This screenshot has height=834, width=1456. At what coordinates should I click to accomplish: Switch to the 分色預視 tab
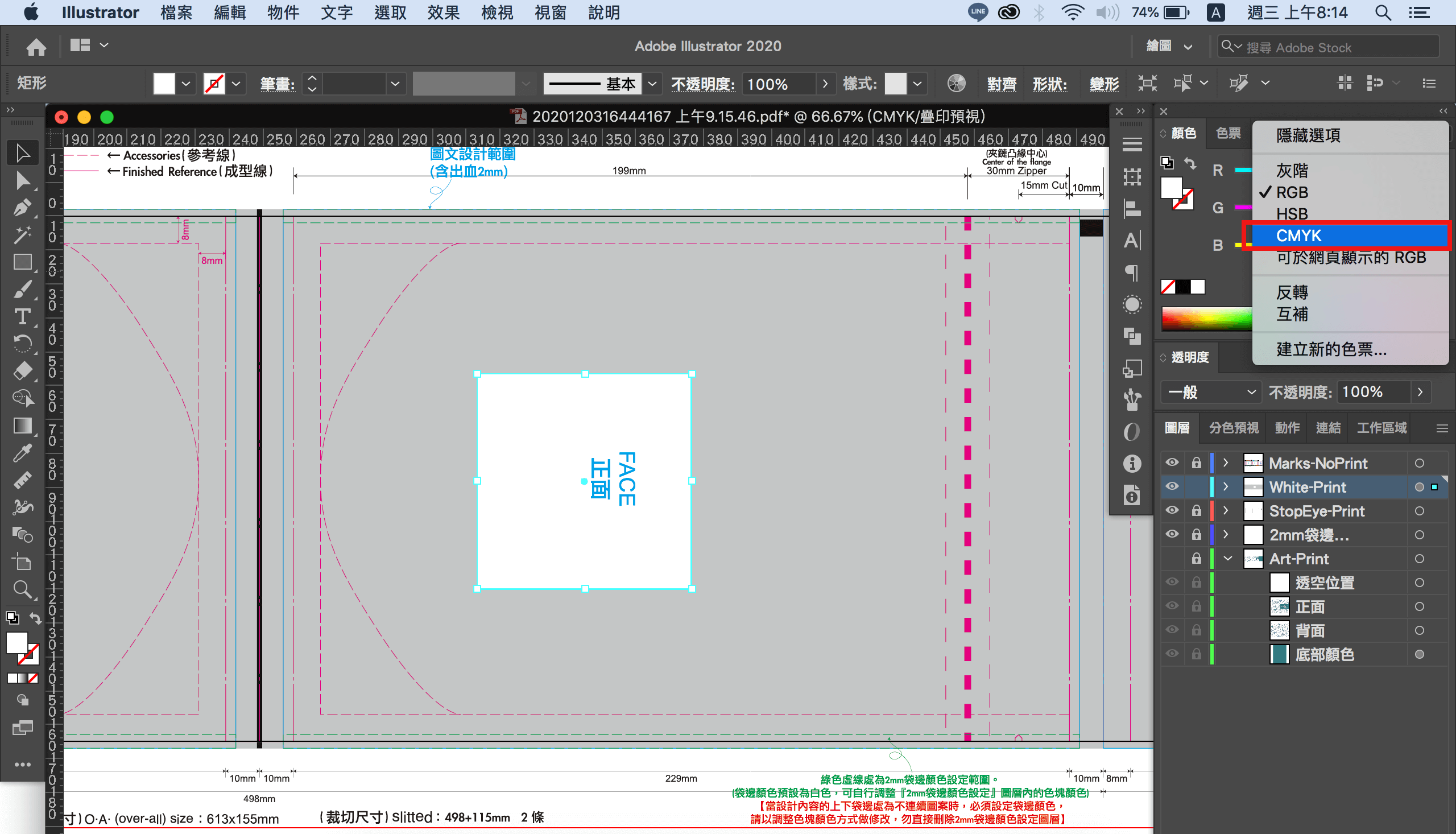pyautogui.click(x=1233, y=428)
